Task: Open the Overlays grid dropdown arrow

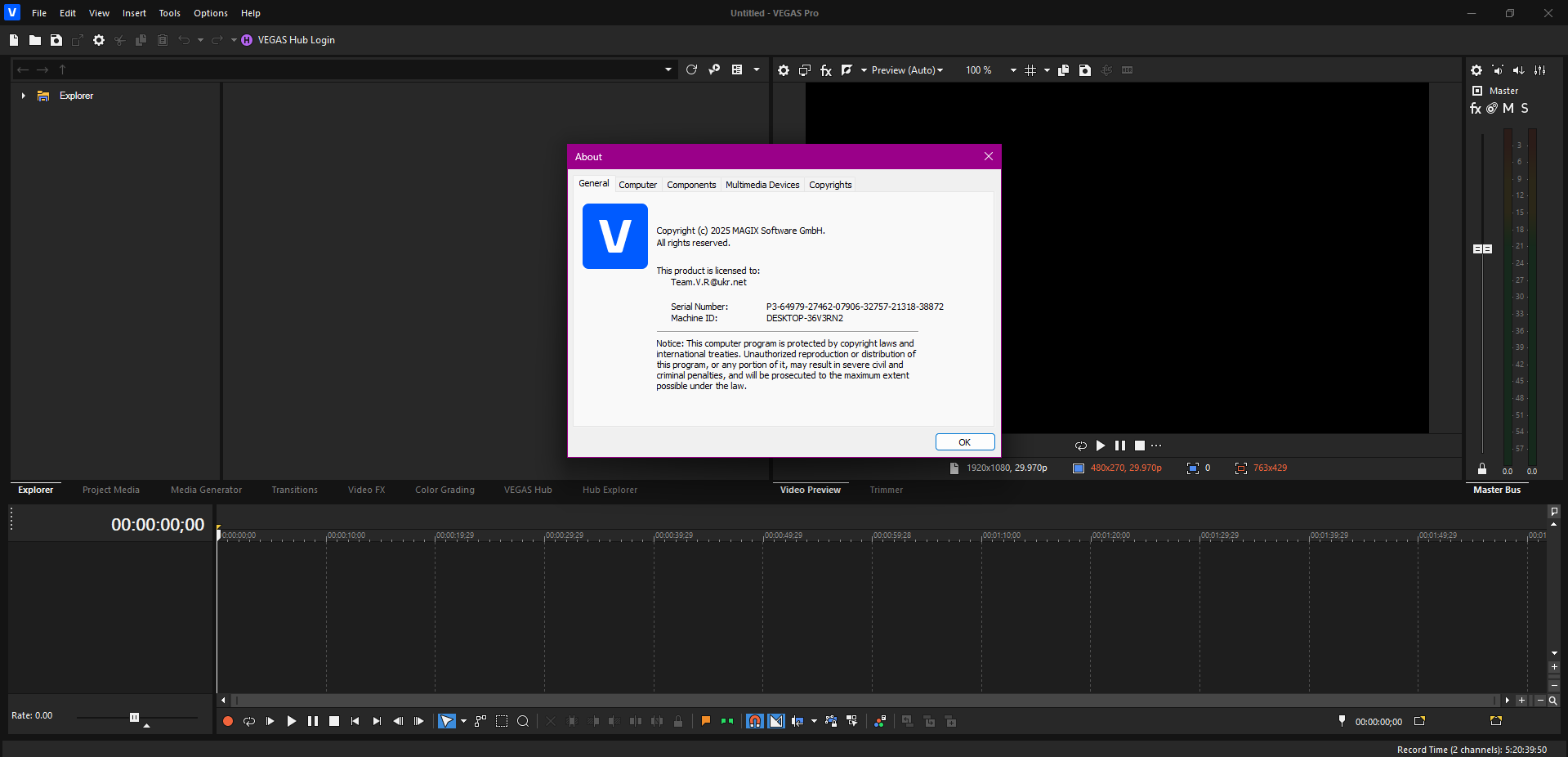Action: (1047, 70)
